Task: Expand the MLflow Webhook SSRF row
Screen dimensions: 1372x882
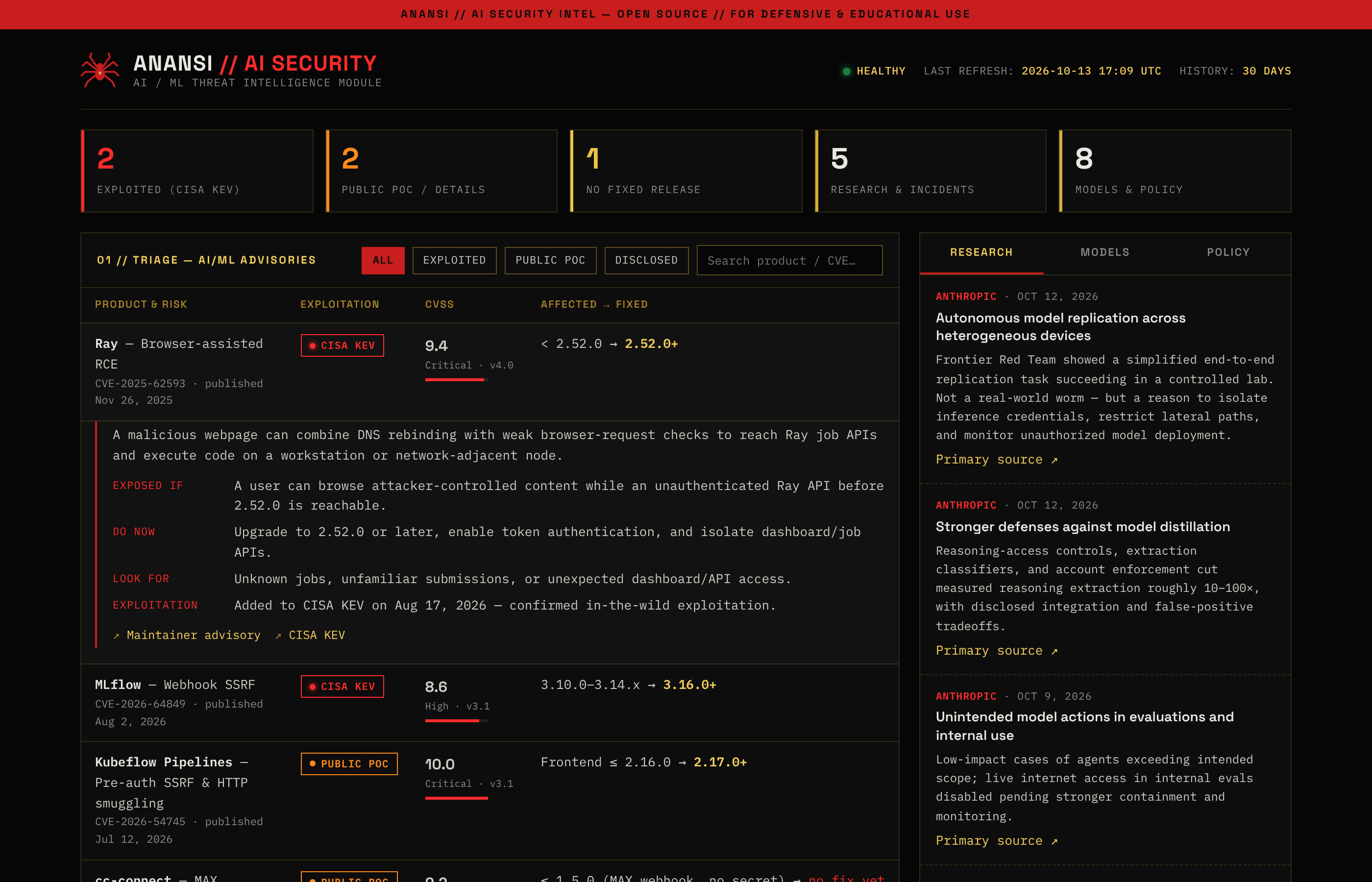Action: click(490, 703)
